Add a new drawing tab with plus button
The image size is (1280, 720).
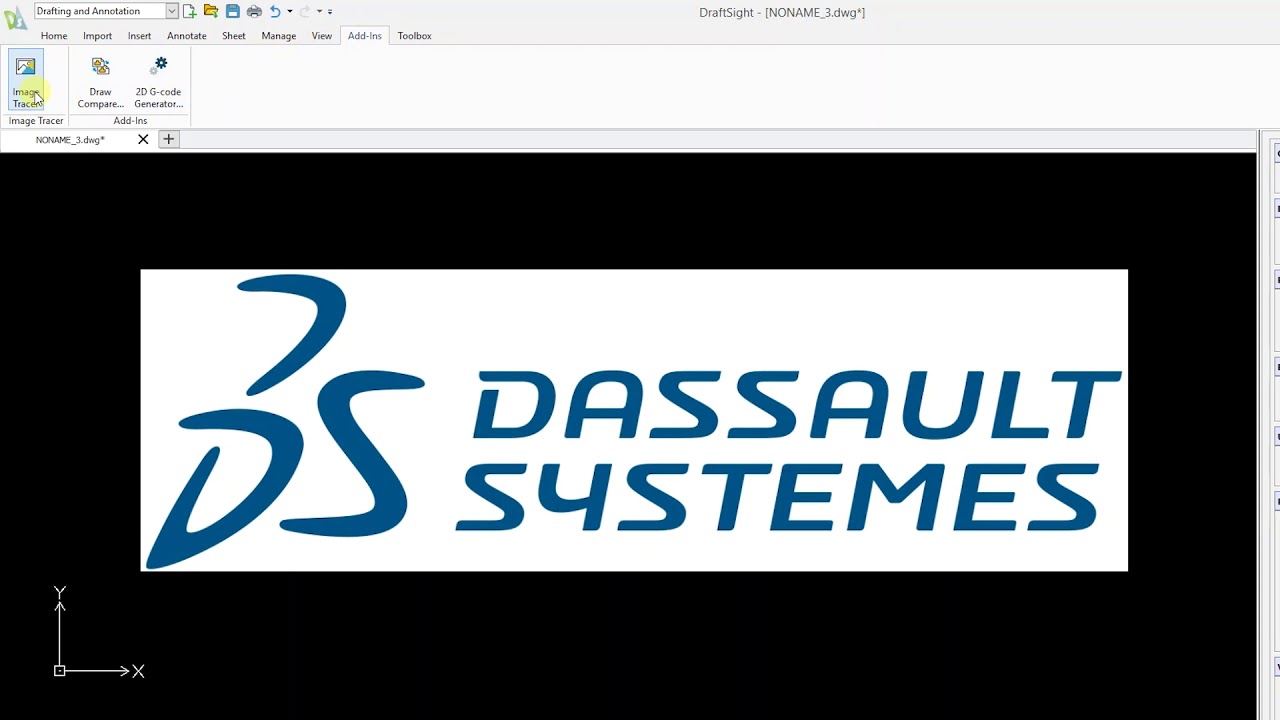(x=169, y=139)
